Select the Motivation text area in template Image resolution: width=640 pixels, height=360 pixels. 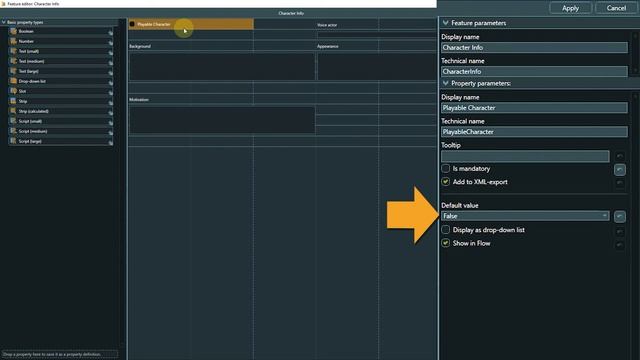(x=222, y=120)
